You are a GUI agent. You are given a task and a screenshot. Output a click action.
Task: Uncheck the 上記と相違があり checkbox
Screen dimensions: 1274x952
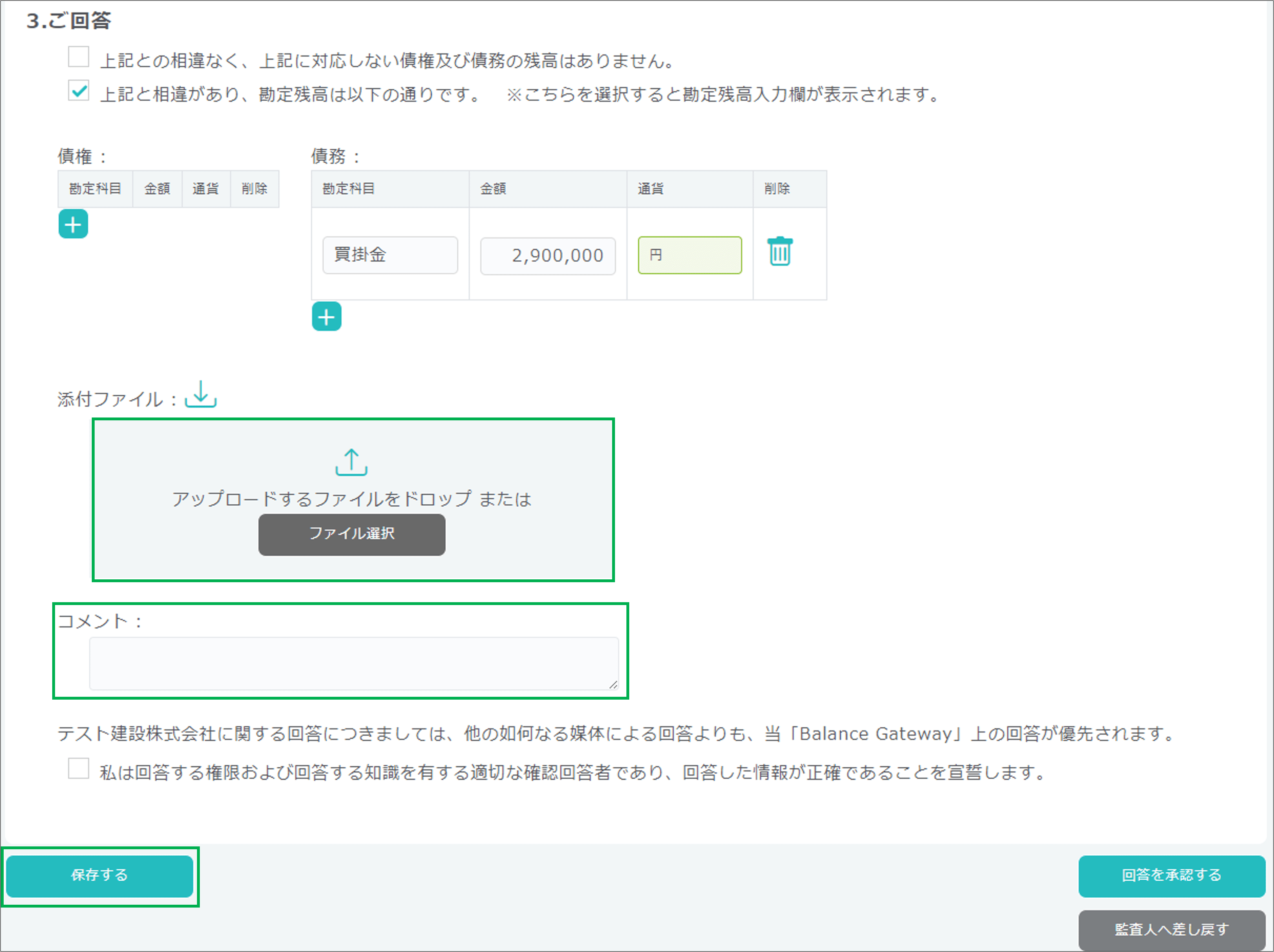78,91
